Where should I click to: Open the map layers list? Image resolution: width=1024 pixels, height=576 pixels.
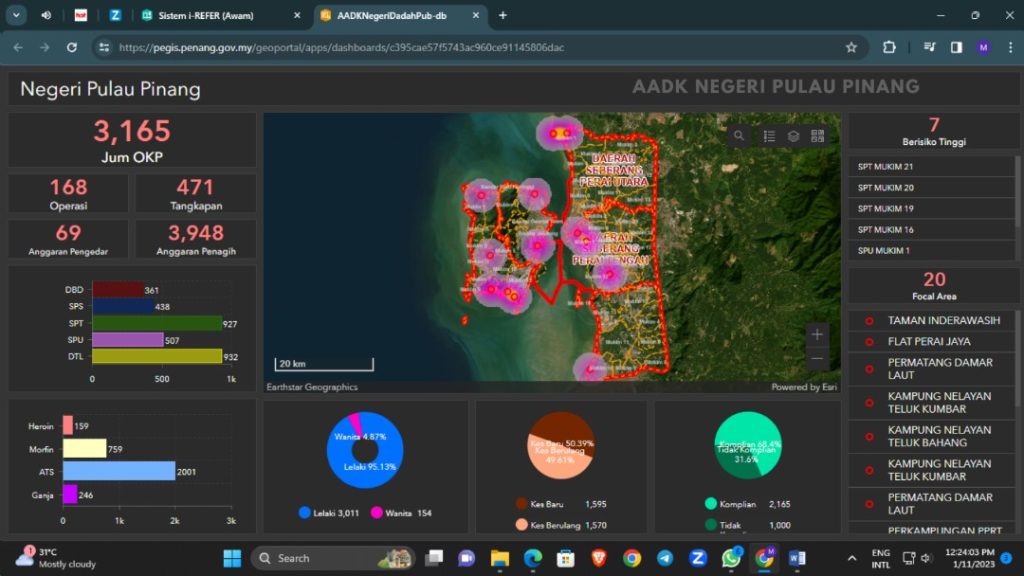793,136
